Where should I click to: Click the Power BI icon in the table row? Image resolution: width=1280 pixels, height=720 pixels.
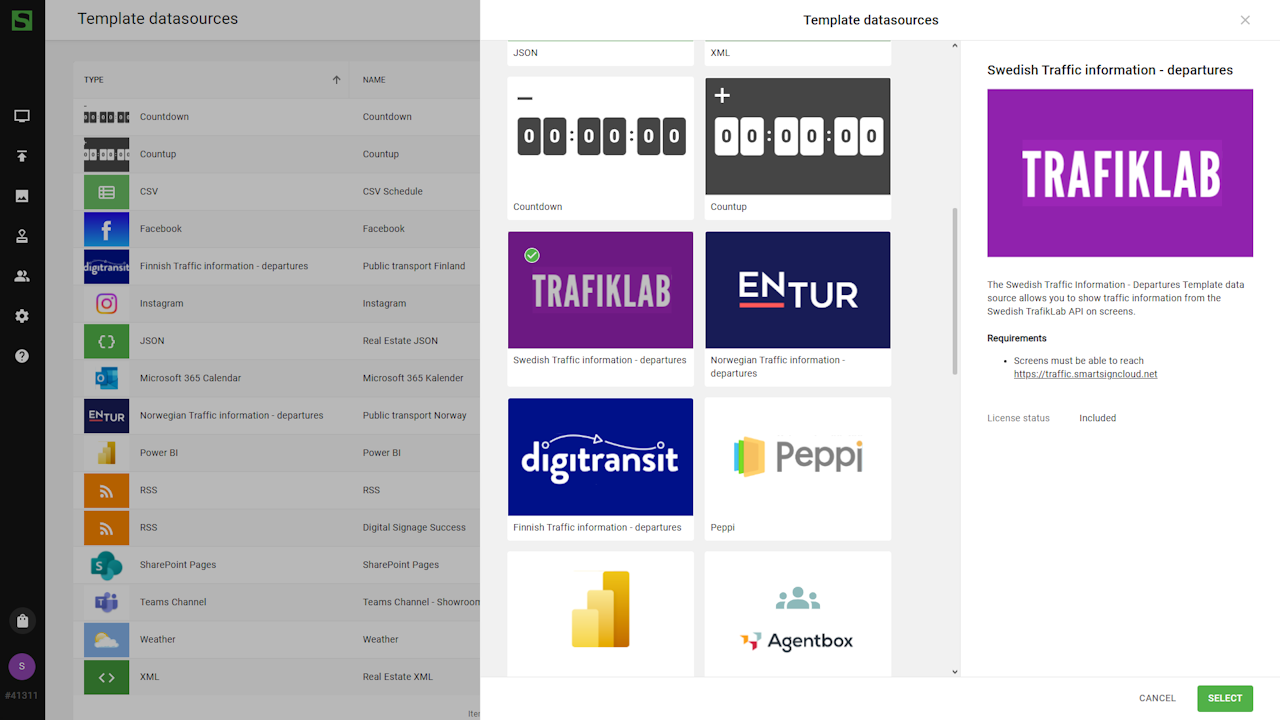click(x=106, y=453)
